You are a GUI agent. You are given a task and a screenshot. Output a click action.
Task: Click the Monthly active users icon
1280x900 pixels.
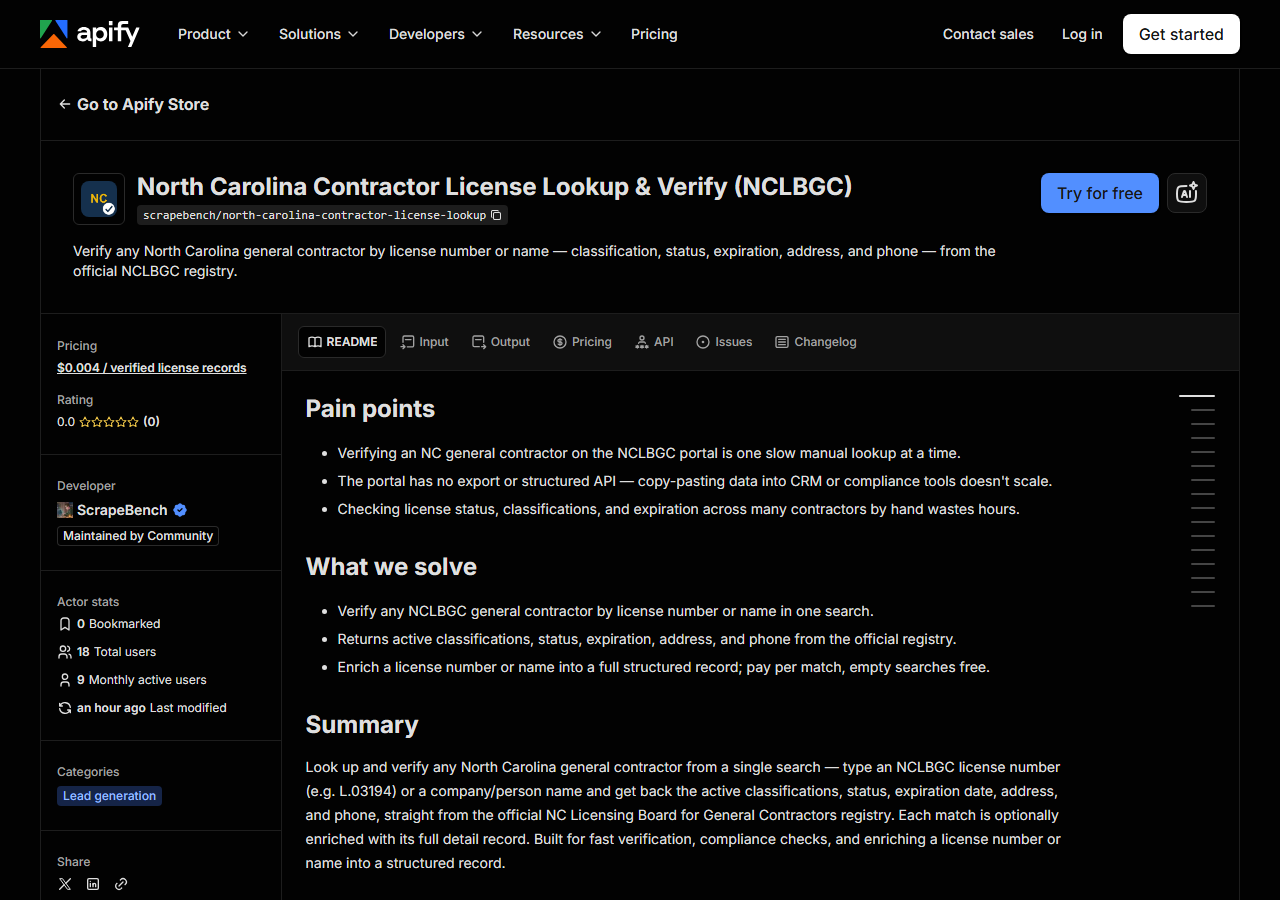tap(65, 680)
